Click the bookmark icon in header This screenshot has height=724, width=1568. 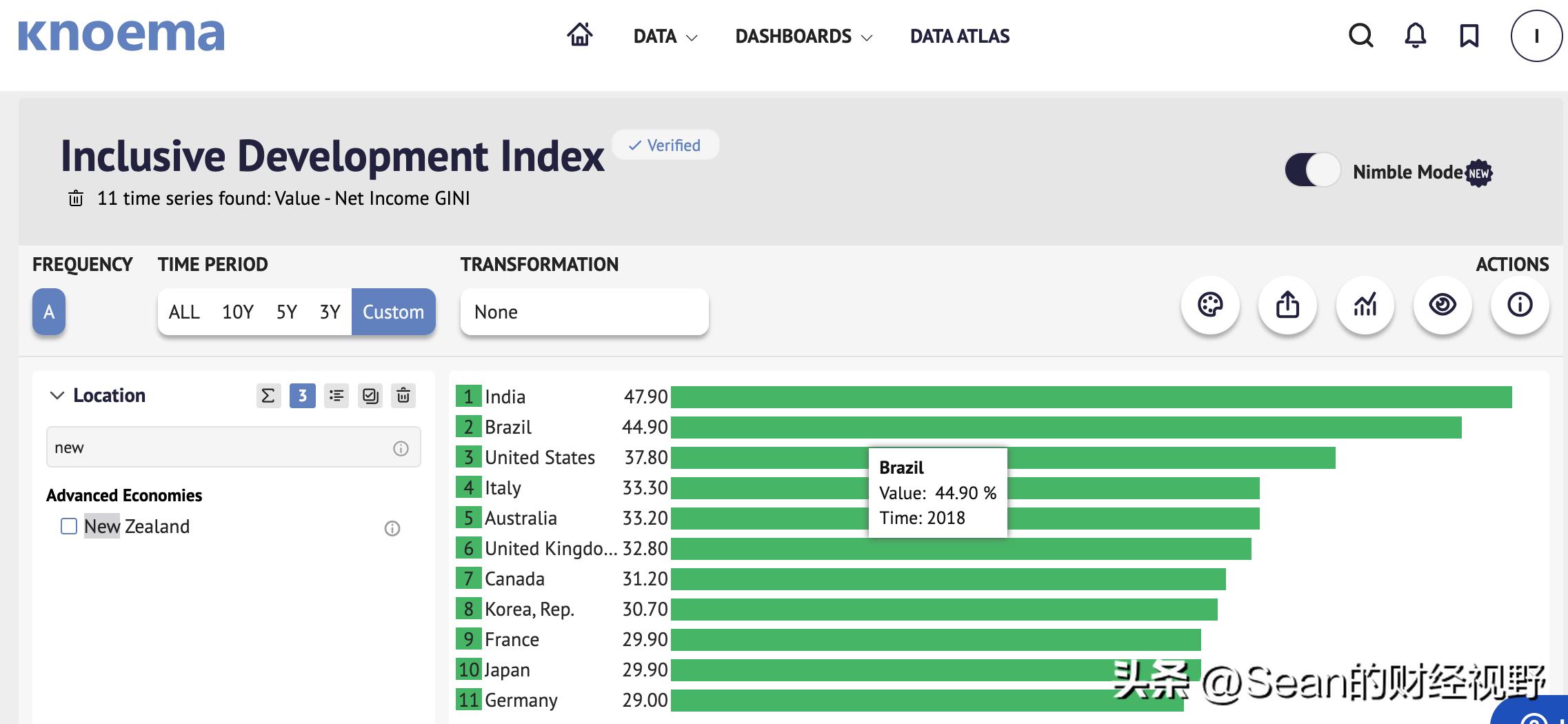pyautogui.click(x=1469, y=35)
